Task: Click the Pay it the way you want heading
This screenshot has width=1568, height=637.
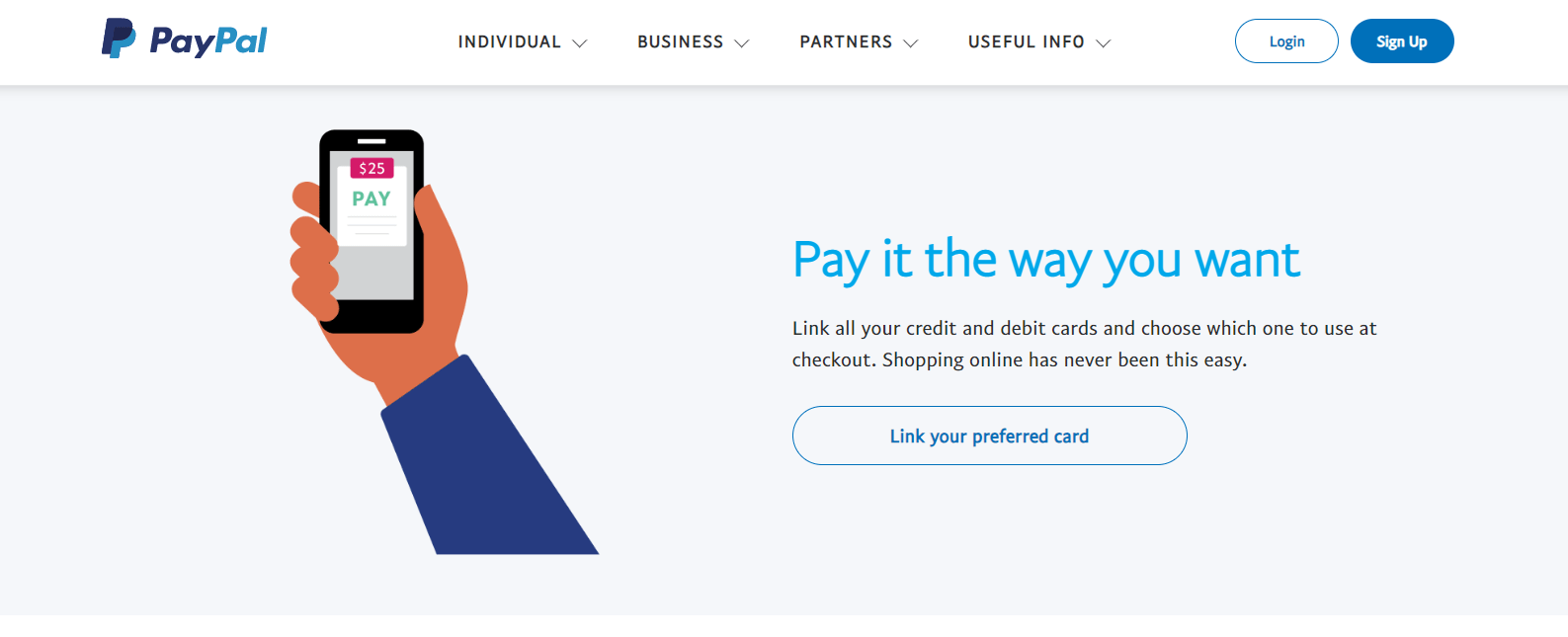Action: 1046,261
